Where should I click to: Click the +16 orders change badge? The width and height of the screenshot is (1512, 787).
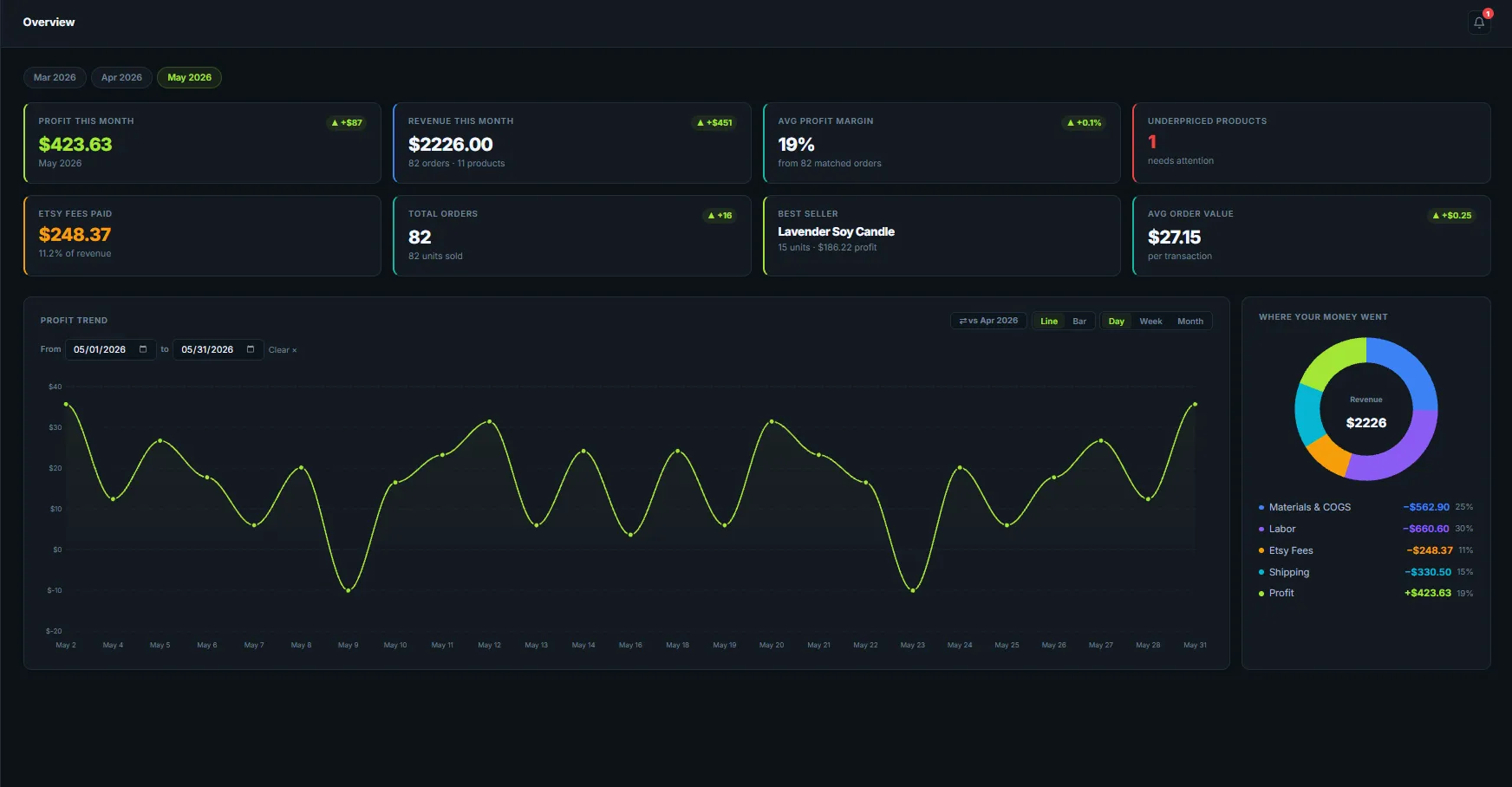click(x=720, y=216)
